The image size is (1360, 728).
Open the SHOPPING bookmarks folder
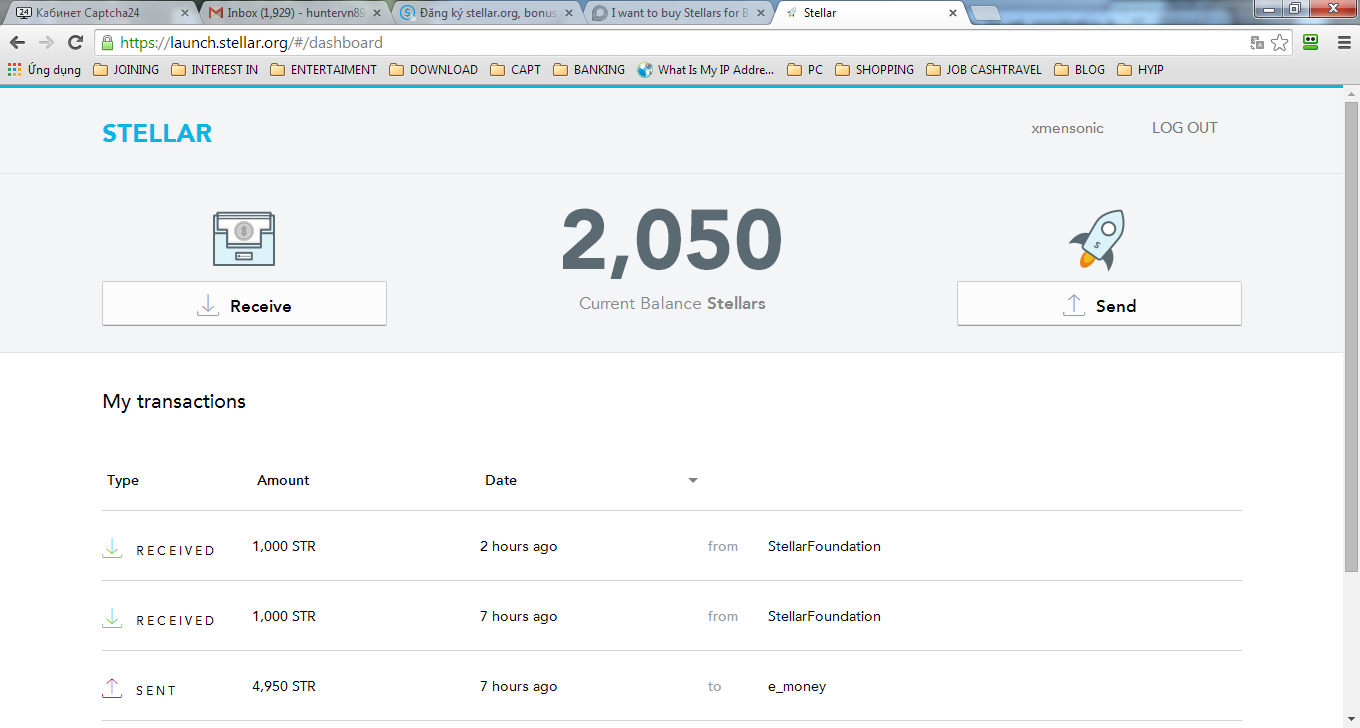874,70
